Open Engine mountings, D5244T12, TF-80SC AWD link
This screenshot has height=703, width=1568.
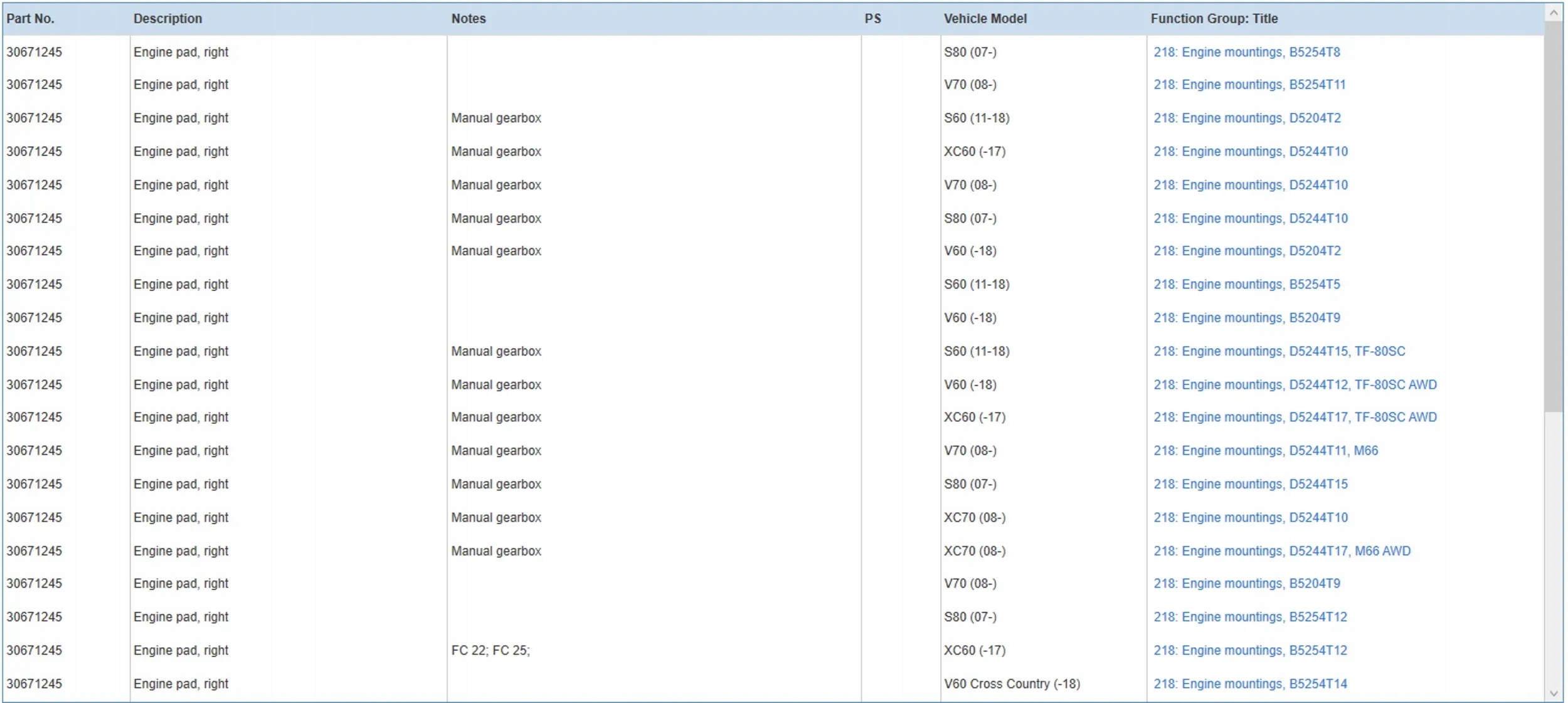pos(1295,384)
